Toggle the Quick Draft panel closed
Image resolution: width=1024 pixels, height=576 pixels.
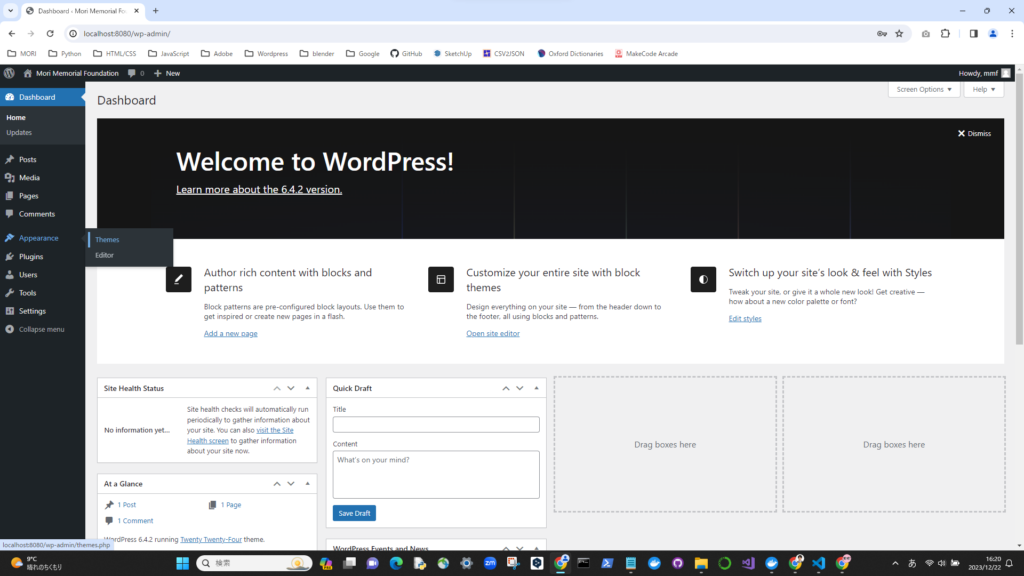pyautogui.click(x=537, y=388)
